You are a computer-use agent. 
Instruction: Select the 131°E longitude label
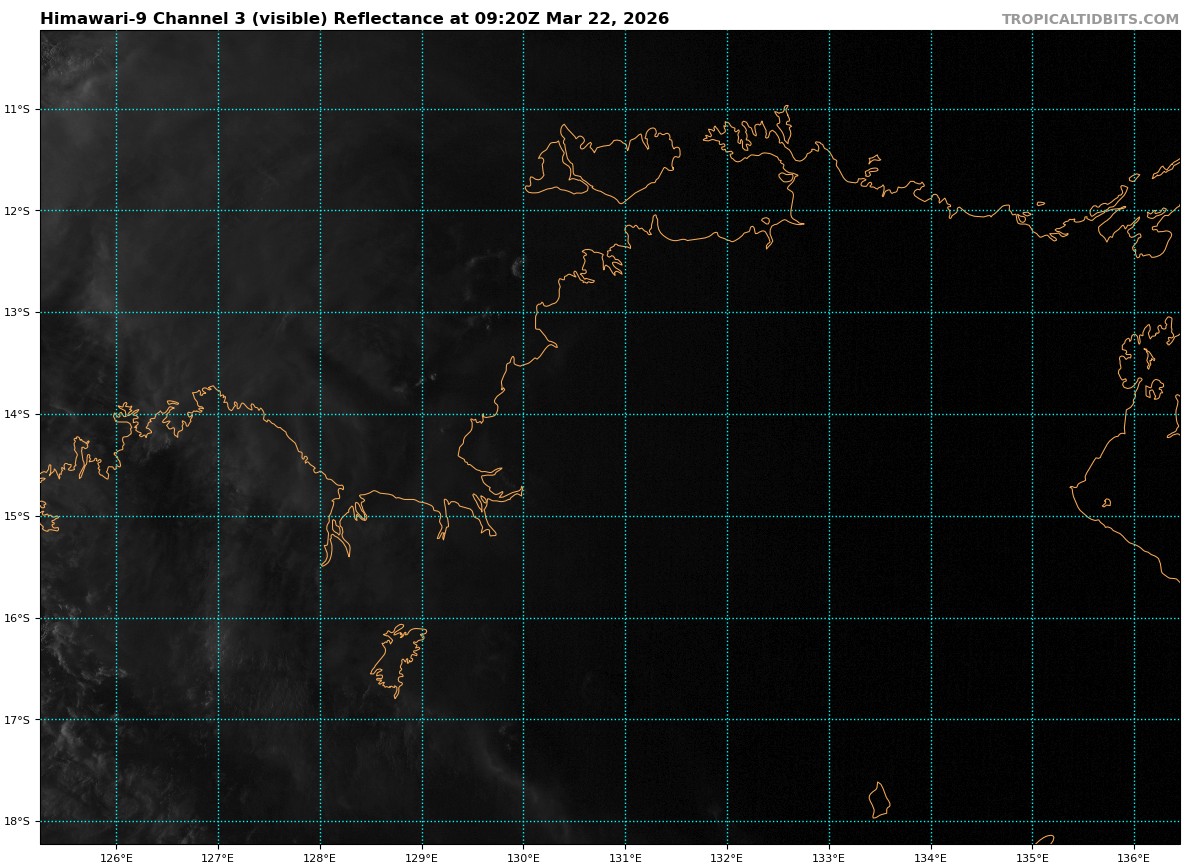pos(625,857)
